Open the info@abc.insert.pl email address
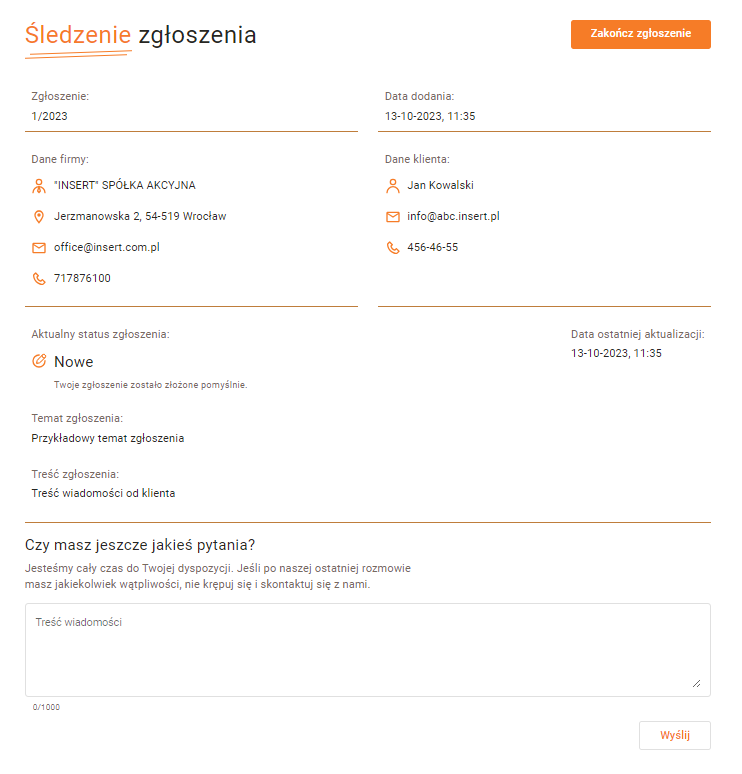742x774 pixels. (x=453, y=216)
